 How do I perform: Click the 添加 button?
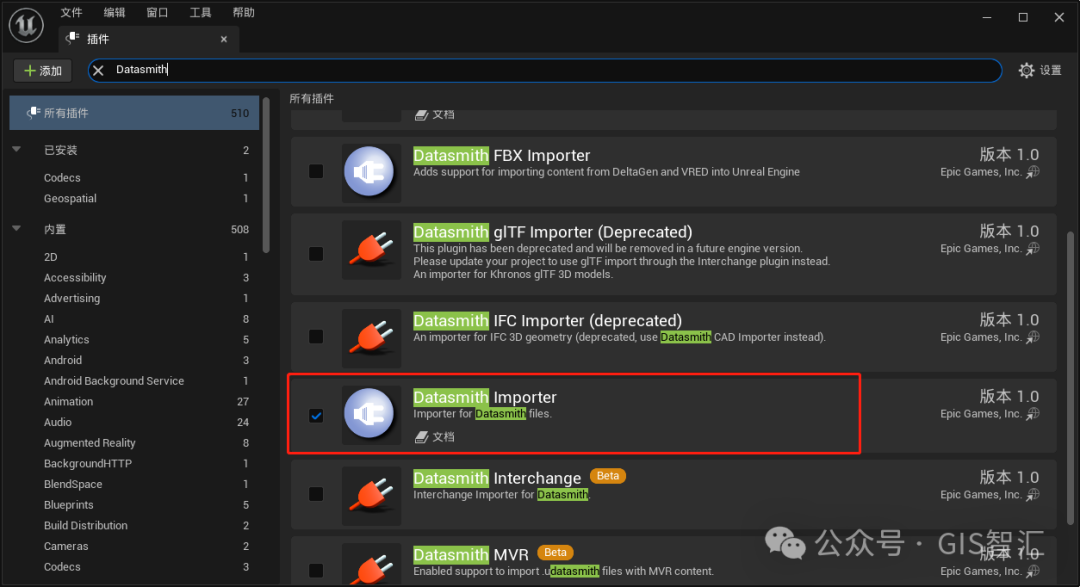(43, 70)
